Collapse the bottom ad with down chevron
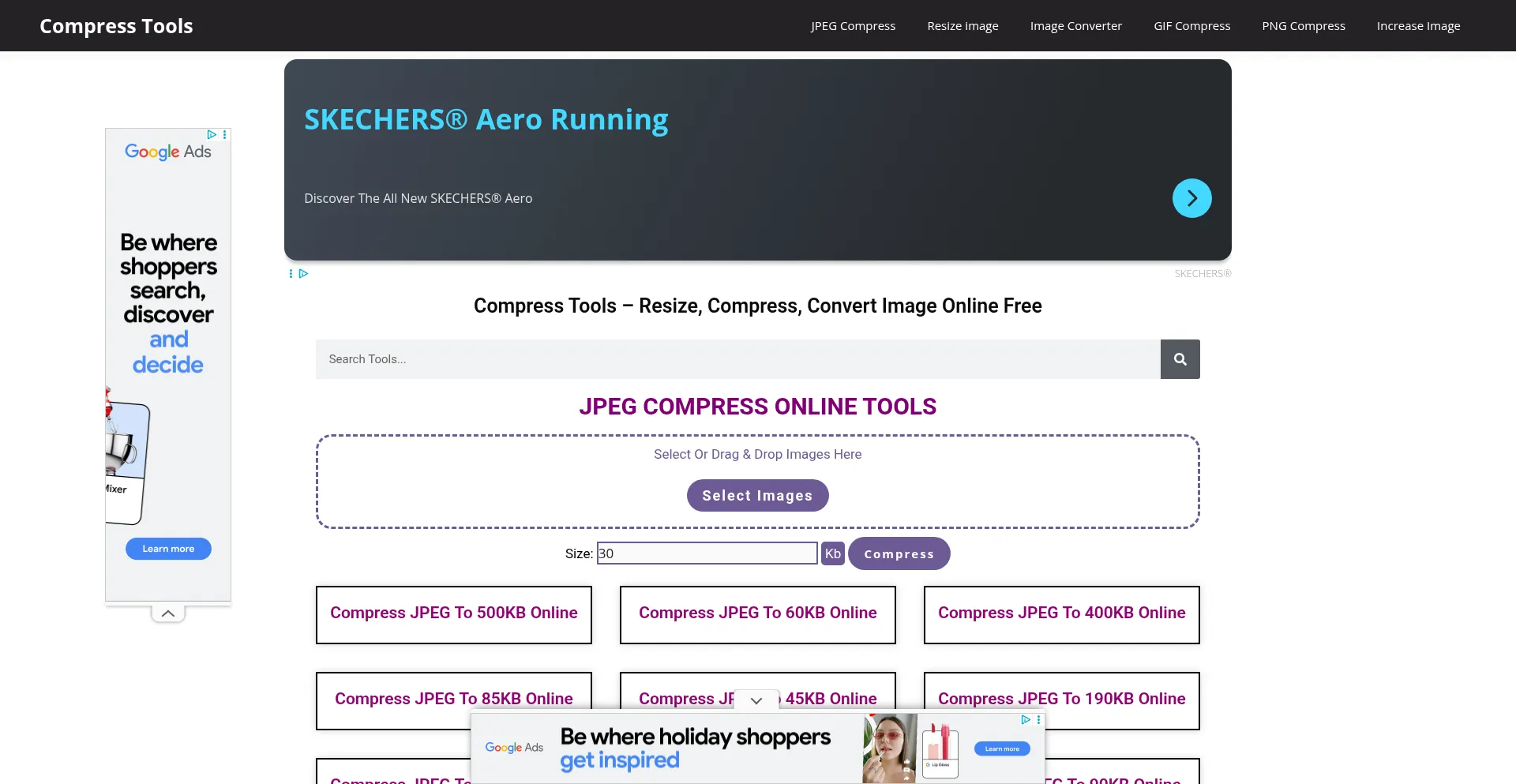1516x784 pixels. click(x=756, y=700)
